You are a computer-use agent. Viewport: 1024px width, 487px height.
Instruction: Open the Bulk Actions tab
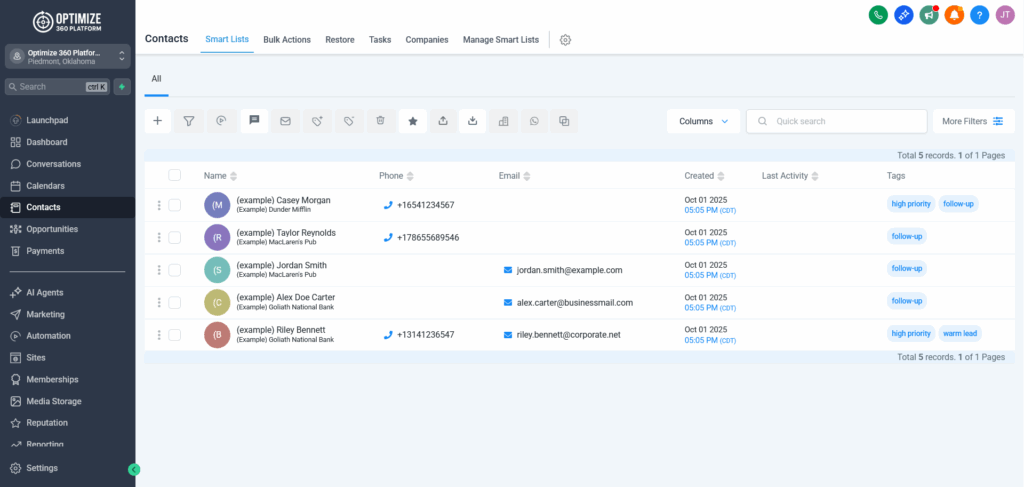tap(287, 40)
